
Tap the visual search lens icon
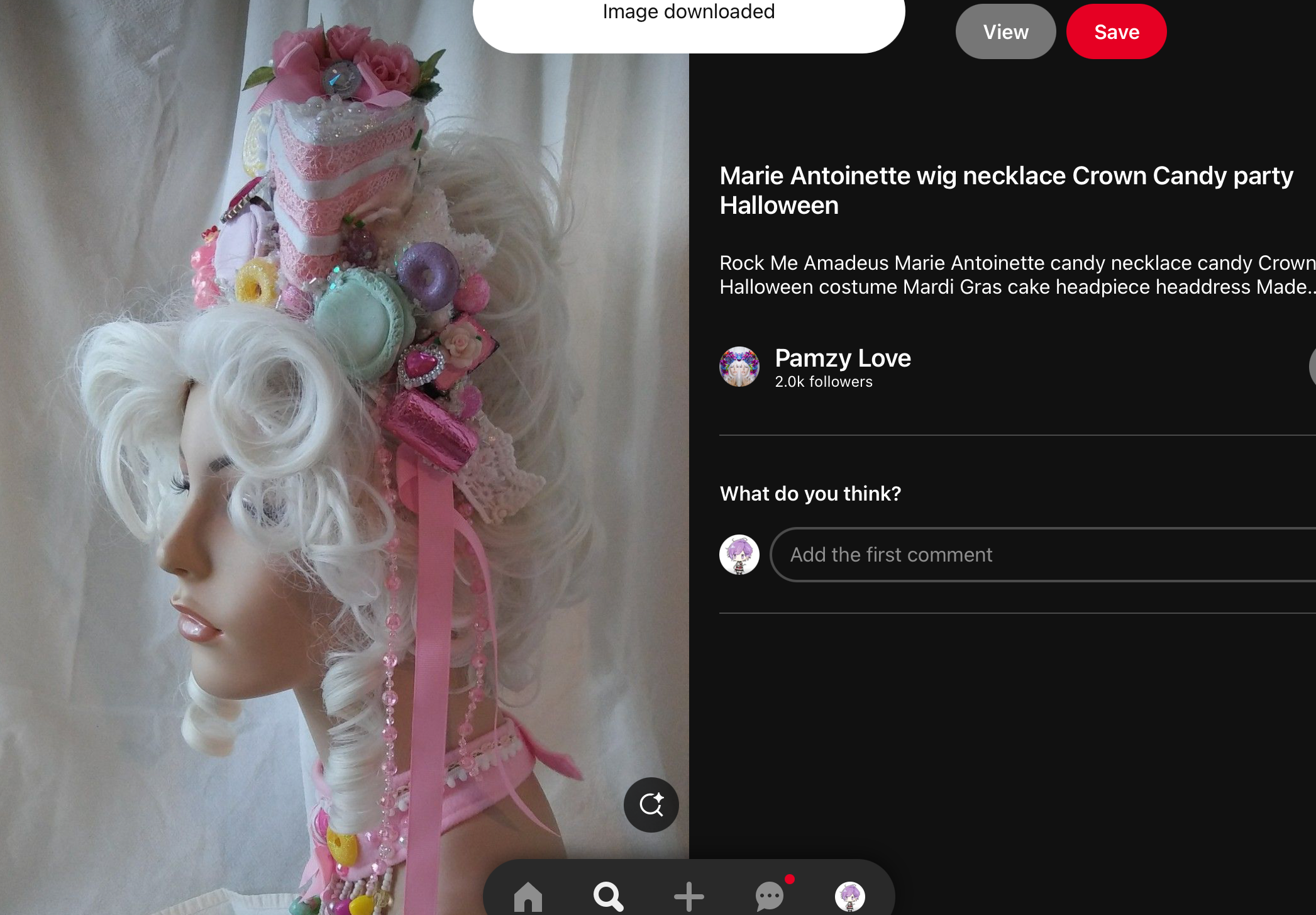click(651, 805)
